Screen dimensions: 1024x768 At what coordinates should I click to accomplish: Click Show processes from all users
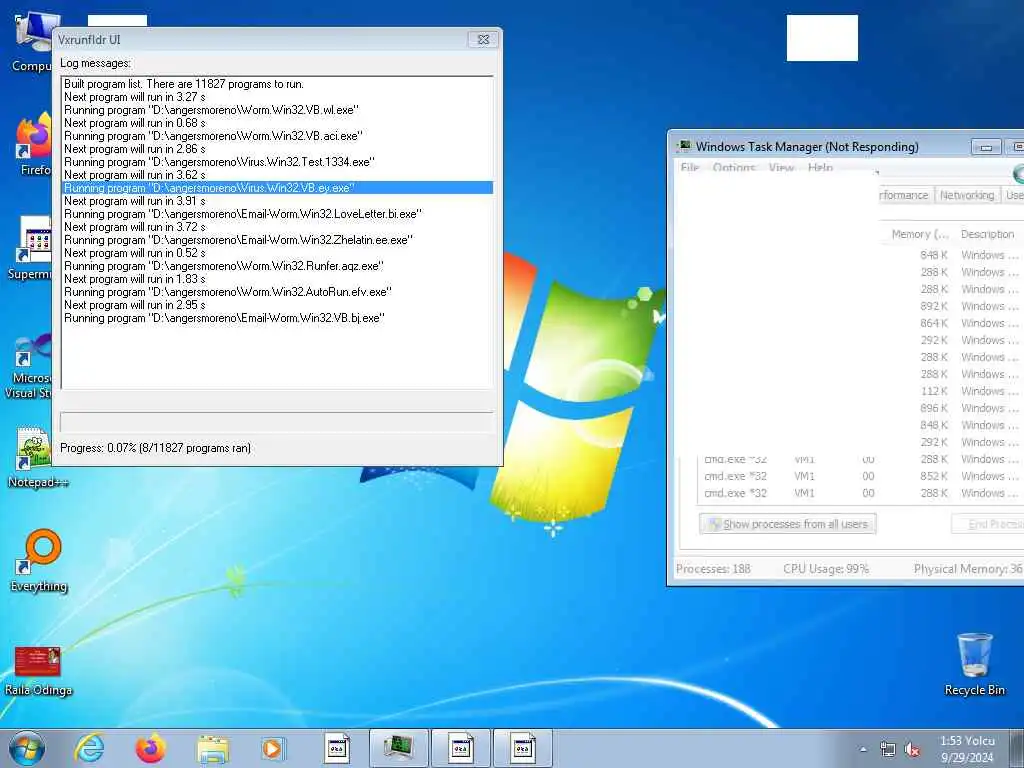pyautogui.click(x=788, y=524)
